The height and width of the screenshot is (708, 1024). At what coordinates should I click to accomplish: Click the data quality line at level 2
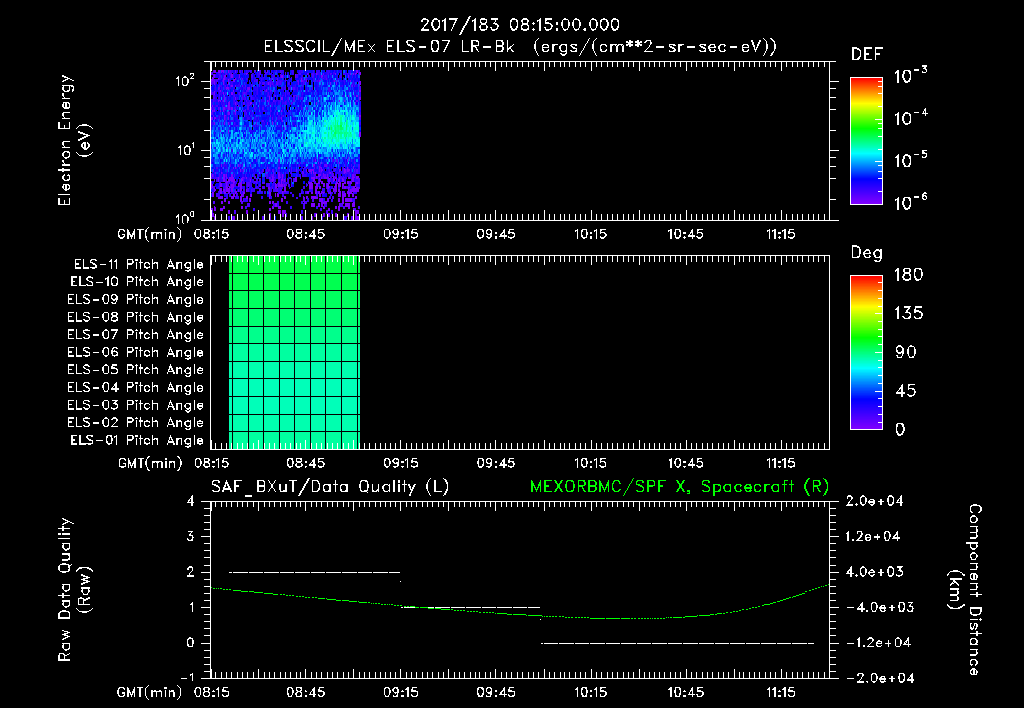[315, 572]
